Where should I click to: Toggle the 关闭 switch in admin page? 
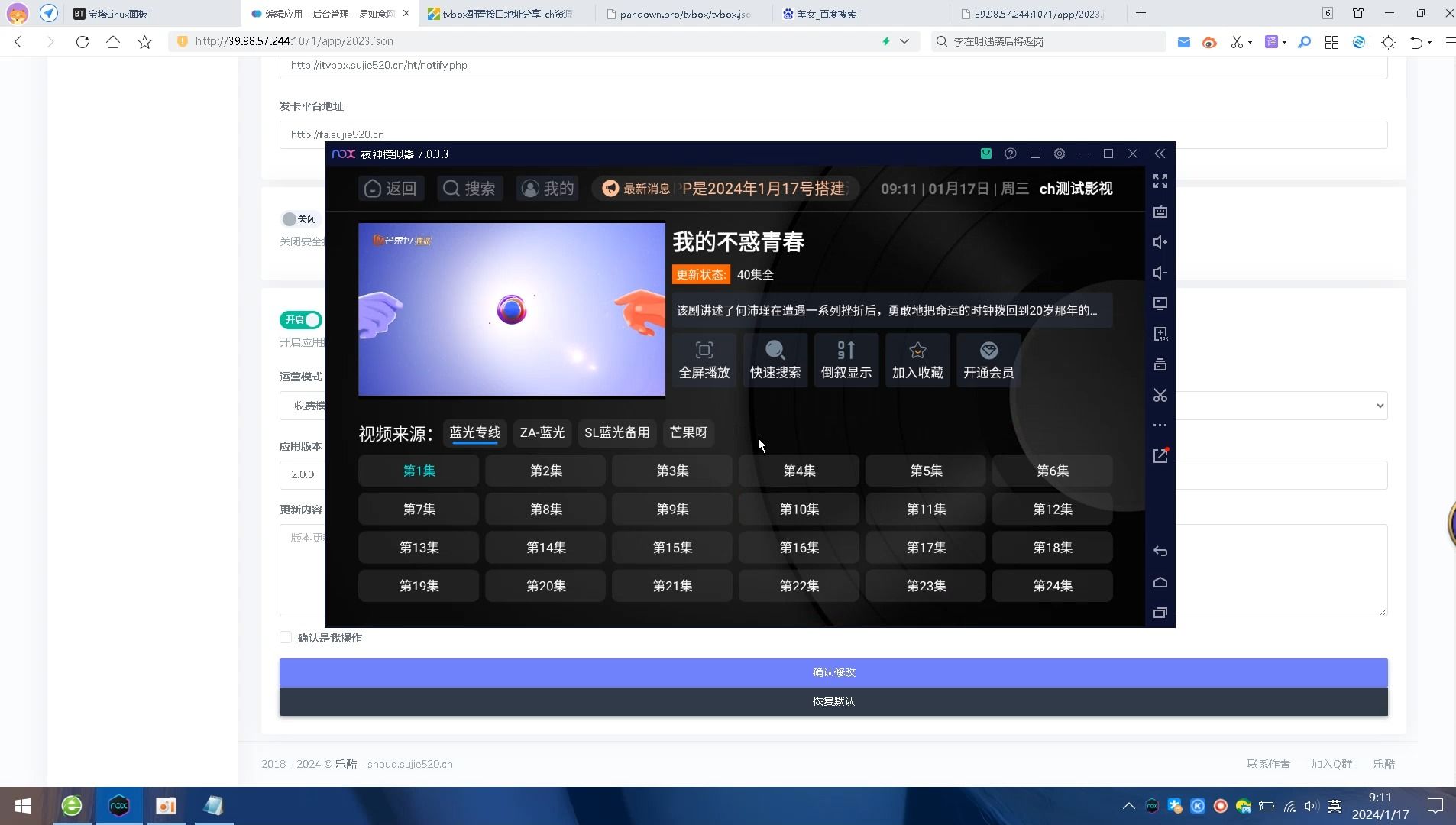pos(299,218)
